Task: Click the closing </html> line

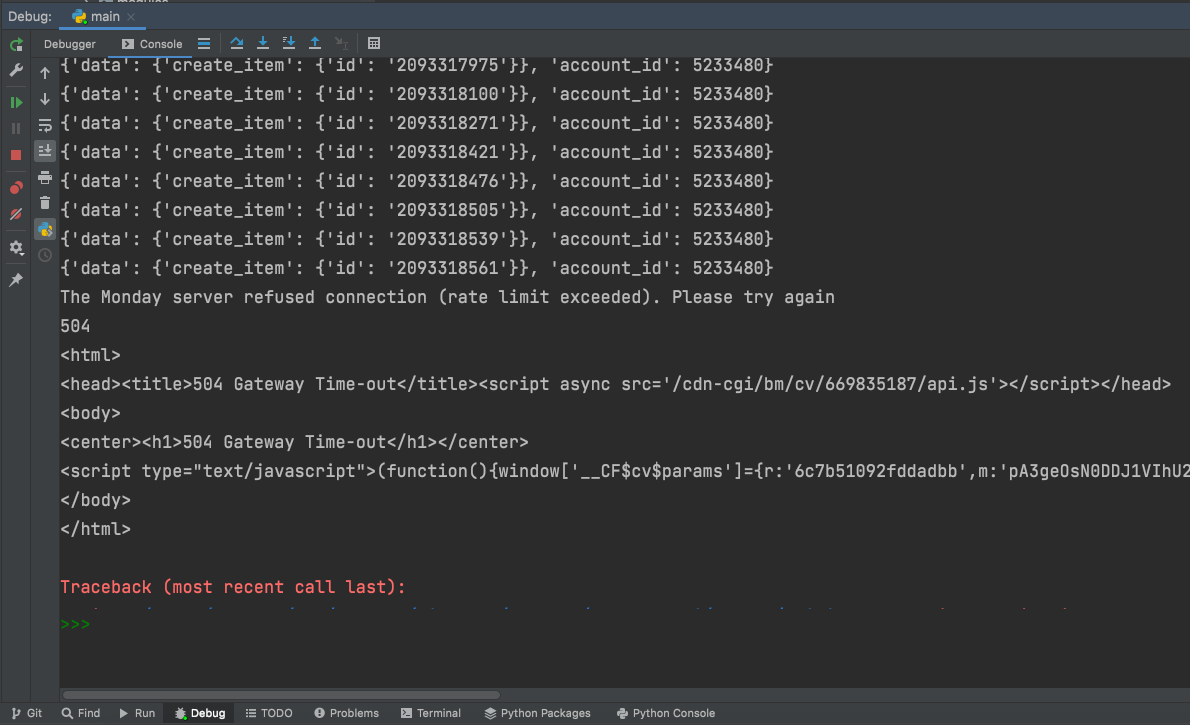Action: [x=96, y=529]
